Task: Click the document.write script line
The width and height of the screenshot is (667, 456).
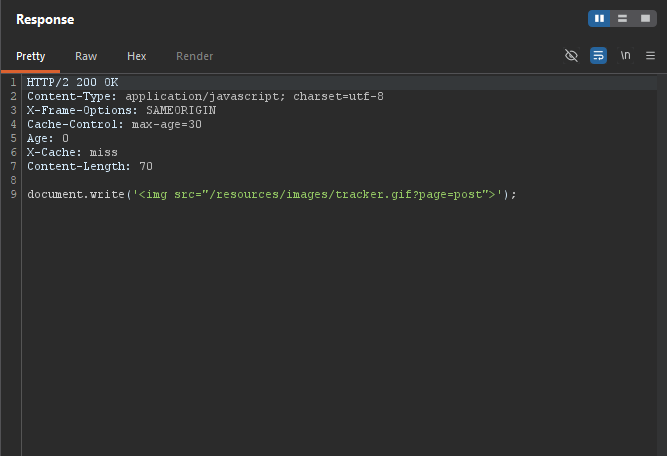Action: pyautogui.click(x=272, y=195)
